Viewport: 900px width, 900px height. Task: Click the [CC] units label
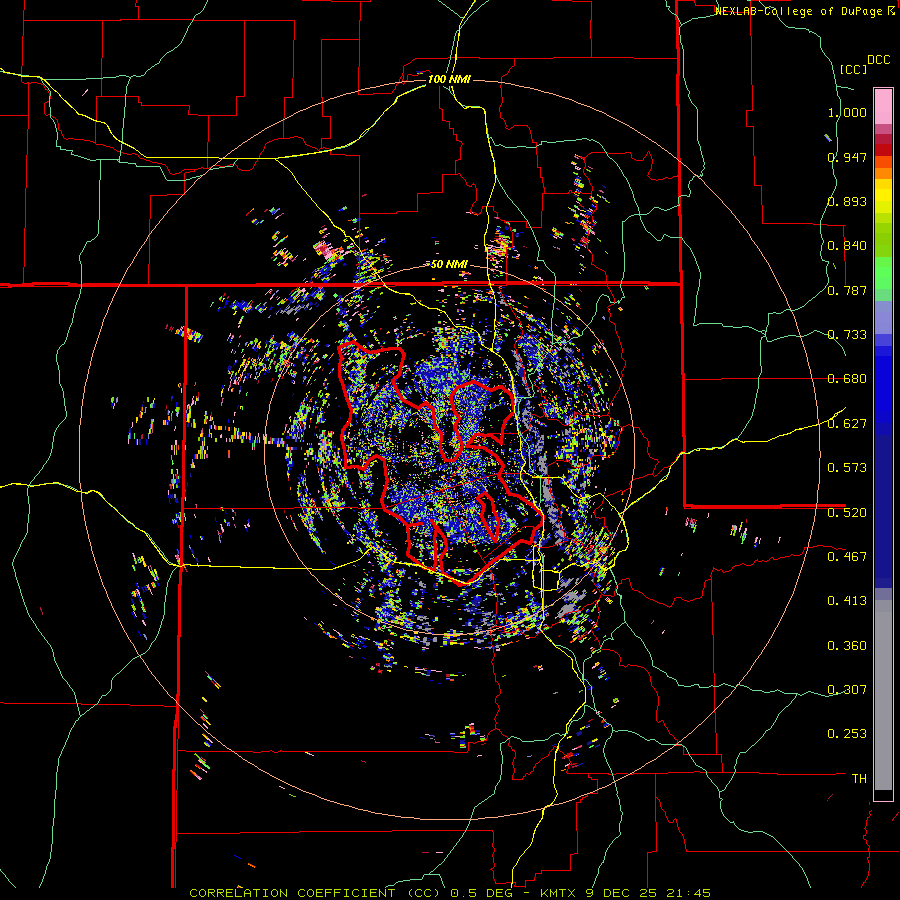point(853,69)
